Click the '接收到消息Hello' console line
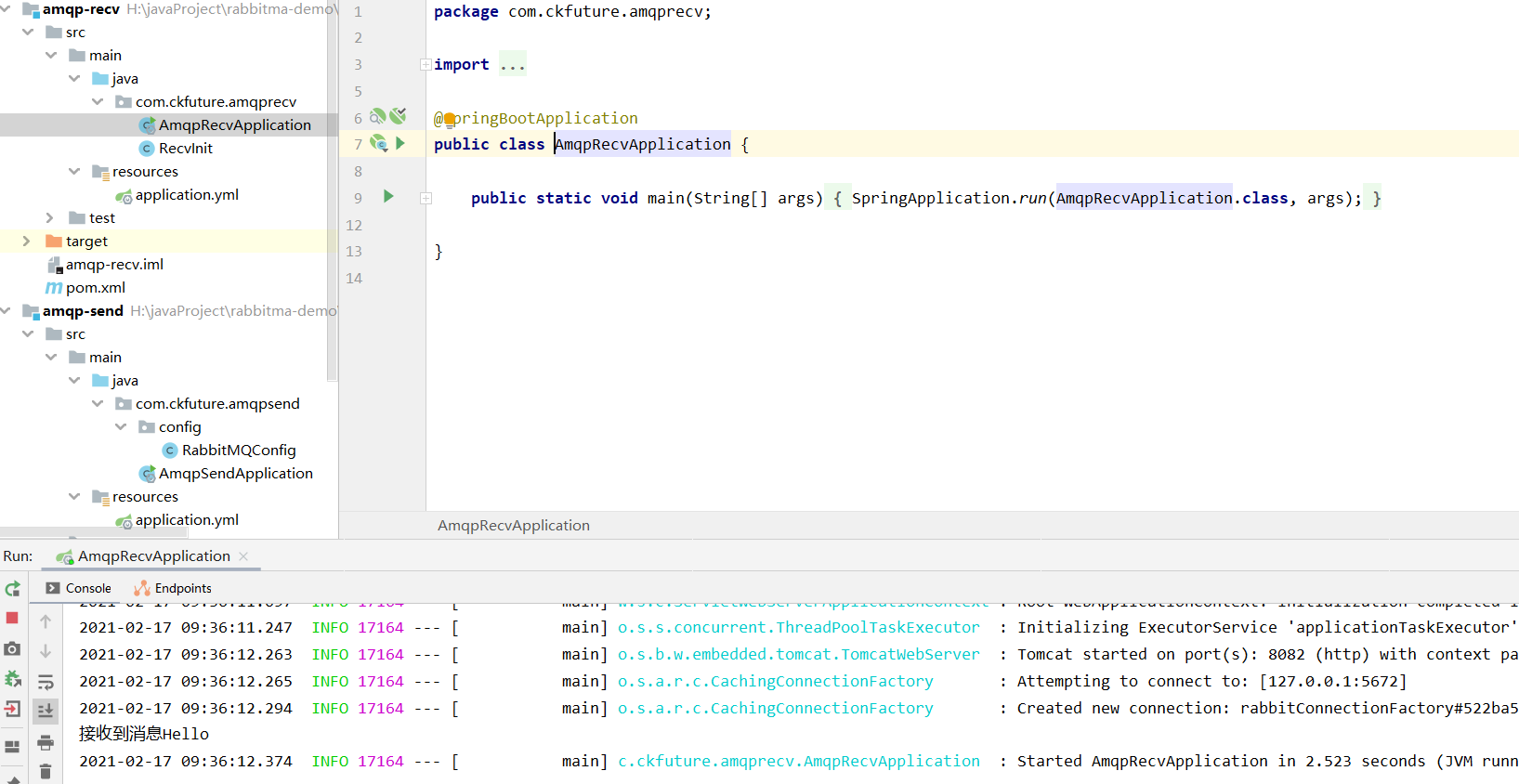Viewport: 1519px width, 784px height. point(144,734)
